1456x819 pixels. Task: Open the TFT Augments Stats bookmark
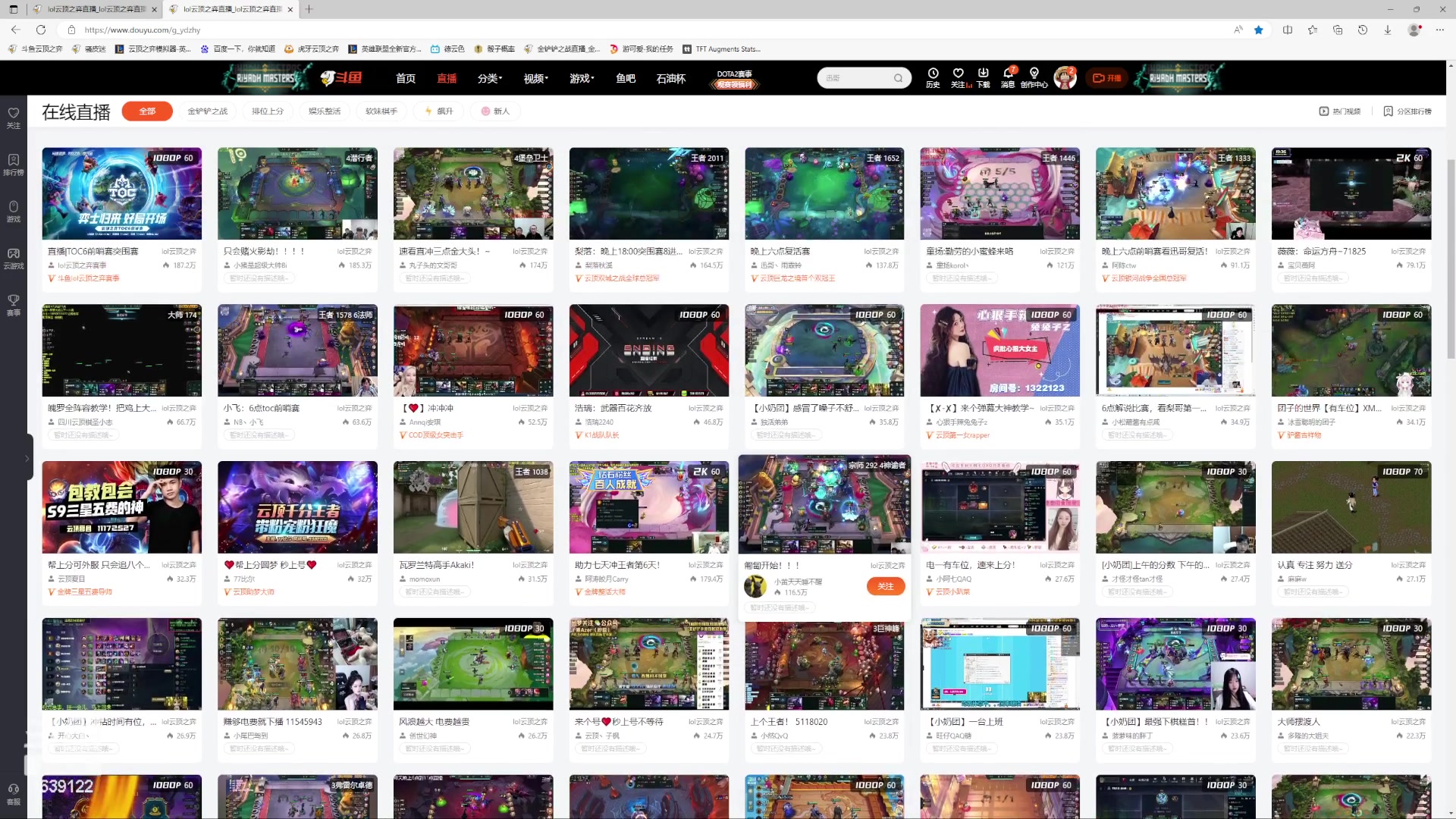(x=721, y=49)
